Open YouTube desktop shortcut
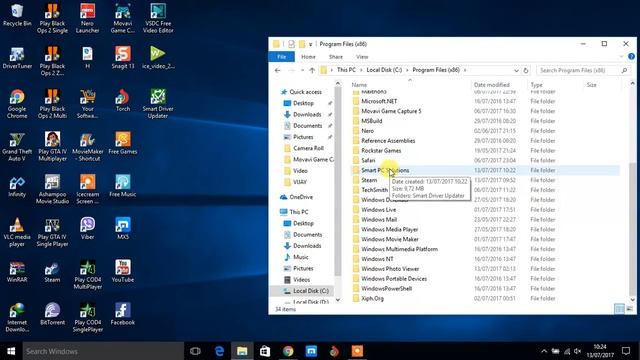This screenshot has width=640, height=360. (122, 271)
